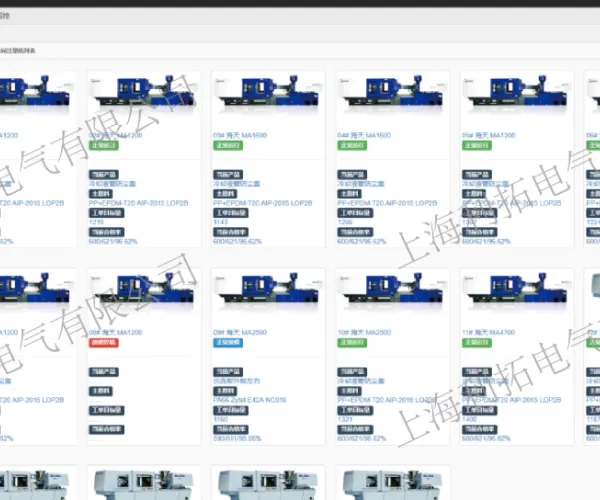The width and height of the screenshot is (600, 500).
Task: Open the 03# 海天 MA1600 title link
Action: pos(240,135)
